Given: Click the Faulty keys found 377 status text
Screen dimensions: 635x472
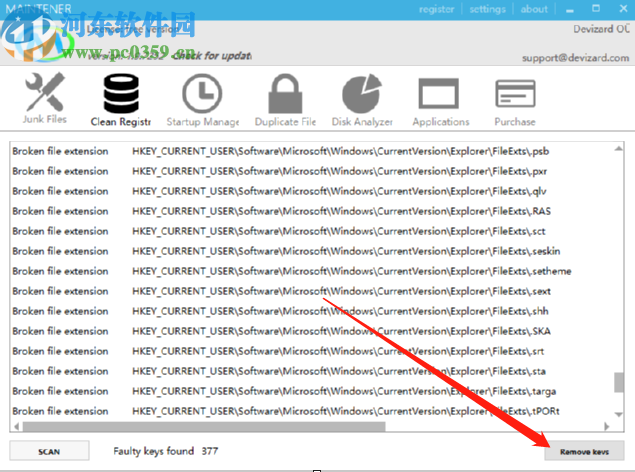Looking at the screenshot, I should point(166,451).
